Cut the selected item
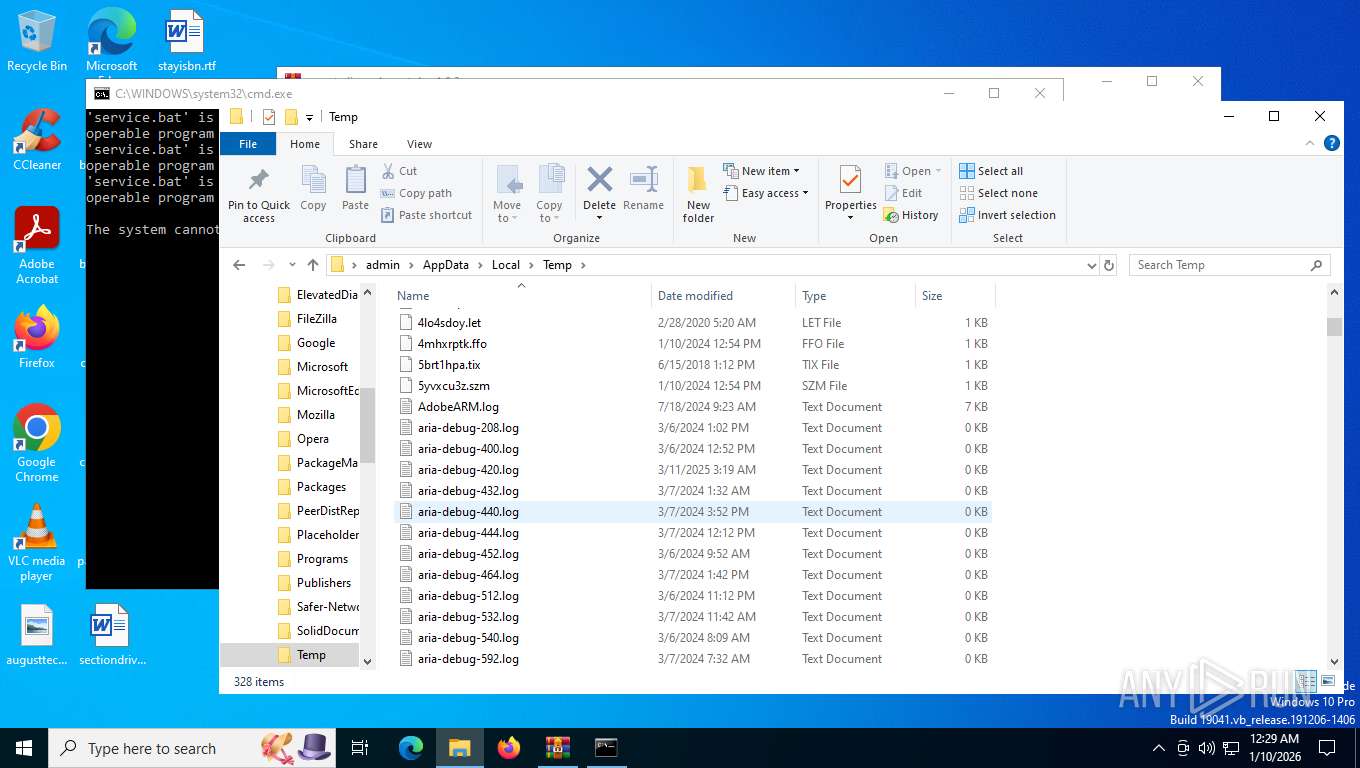Viewport: 1360px width, 768px height. tap(399, 171)
